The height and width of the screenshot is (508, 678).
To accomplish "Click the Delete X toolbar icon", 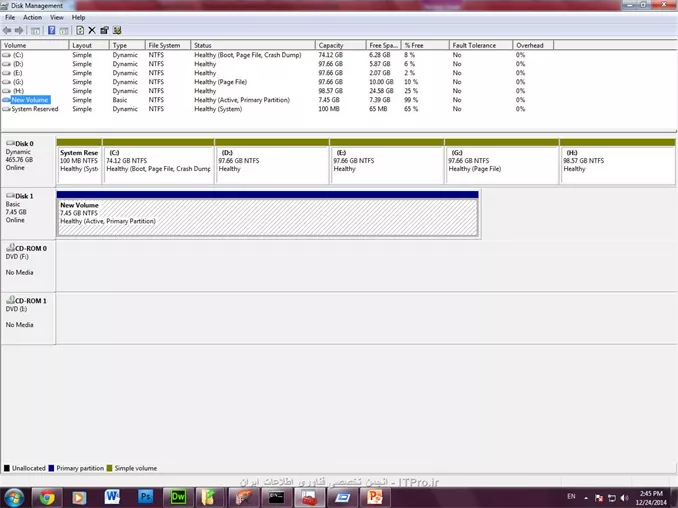I will point(92,30).
